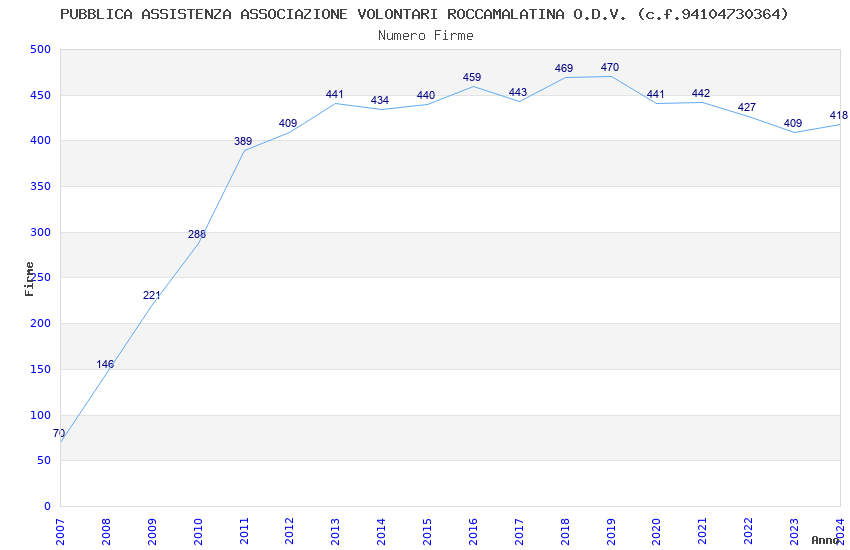Click the x-axis year 2017
The width and height of the screenshot is (850, 550).
coord(519,532)
